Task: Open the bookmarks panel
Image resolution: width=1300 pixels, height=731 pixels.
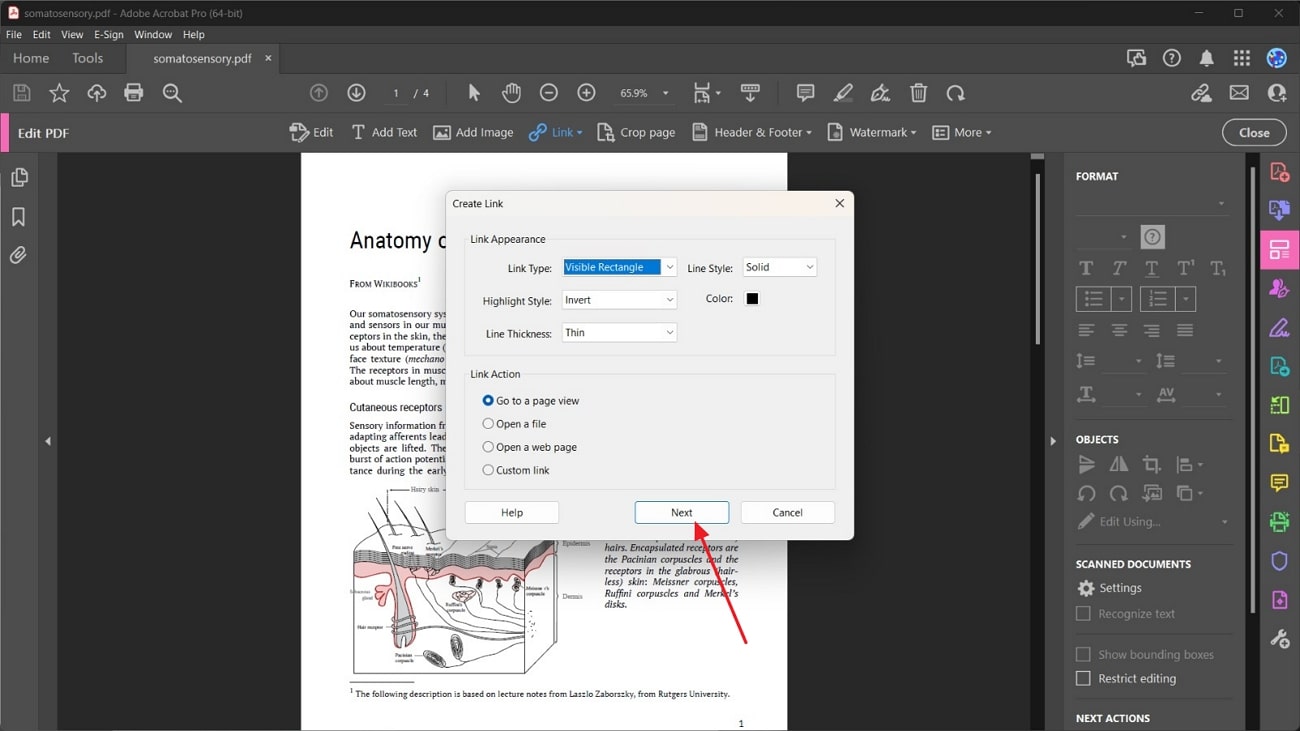Action: (19, 217)
